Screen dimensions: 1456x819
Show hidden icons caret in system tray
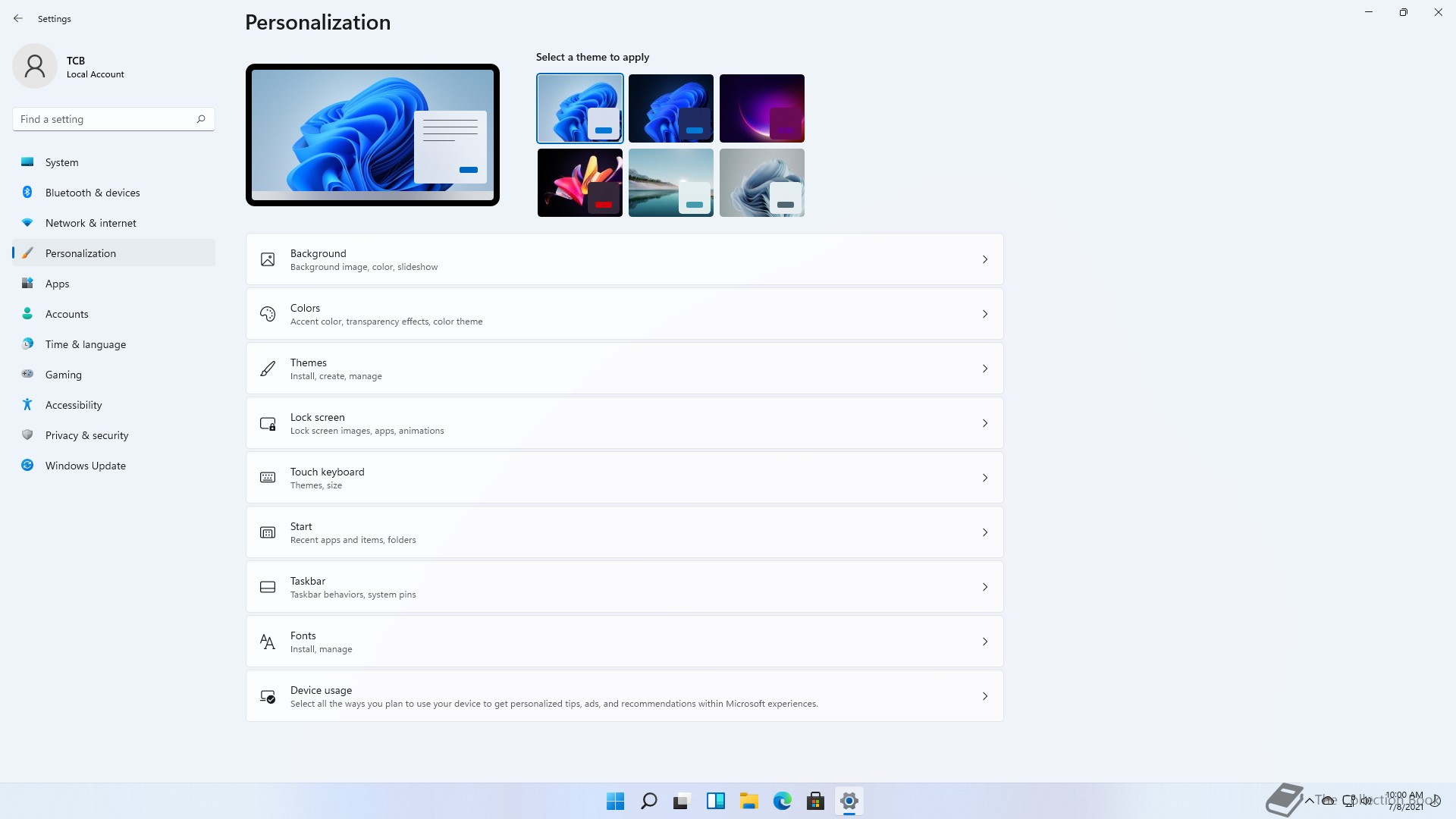pos(1310,800)
